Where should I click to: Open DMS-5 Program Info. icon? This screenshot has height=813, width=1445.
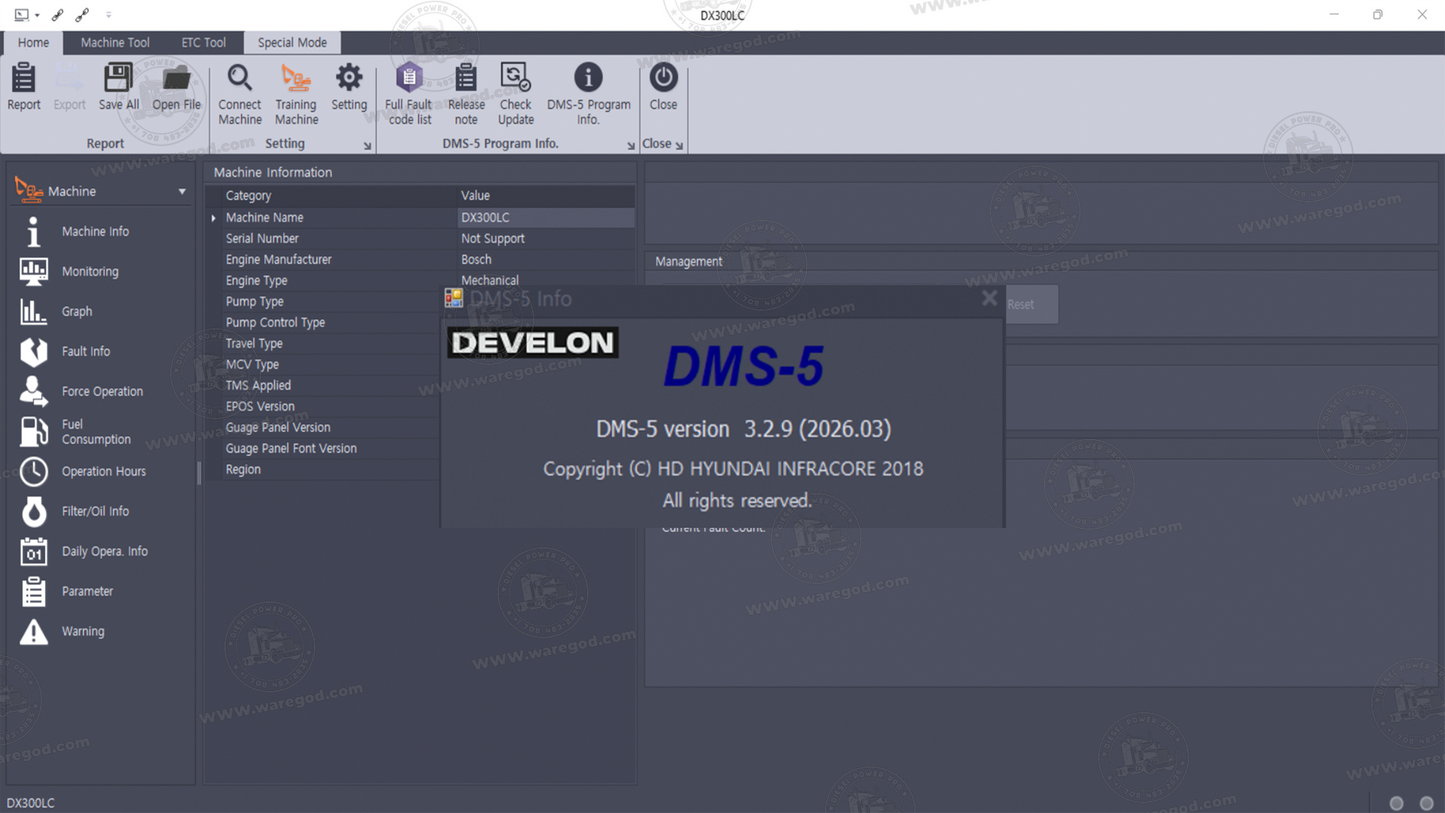click(588, 94)
